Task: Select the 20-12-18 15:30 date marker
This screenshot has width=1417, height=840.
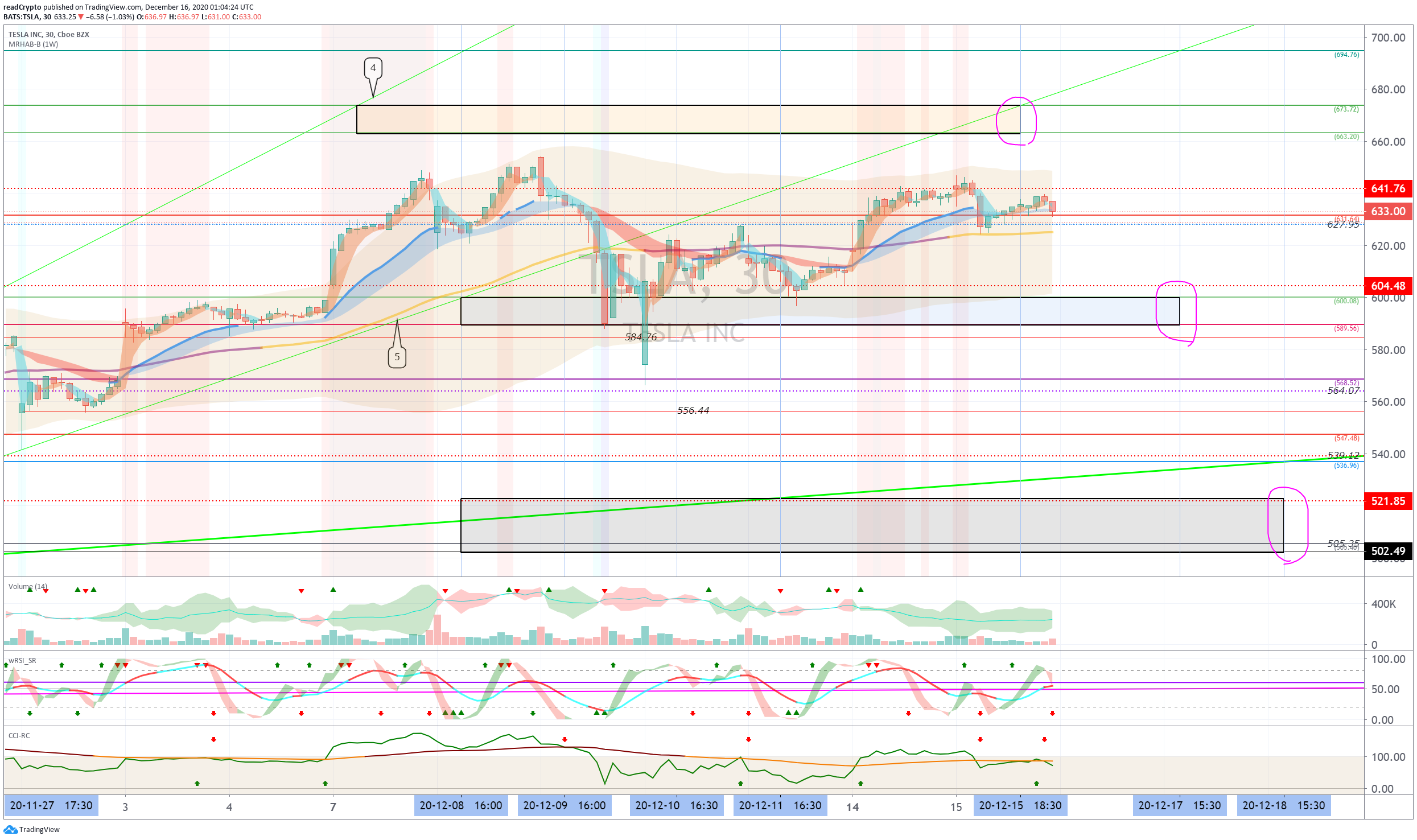Action: pos(1284,806)
